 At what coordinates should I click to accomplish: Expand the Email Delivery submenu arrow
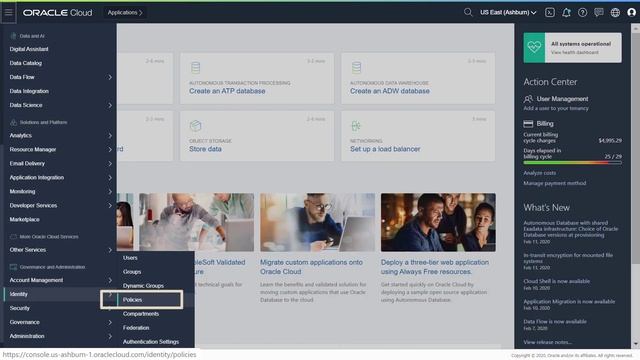(110, 164)
